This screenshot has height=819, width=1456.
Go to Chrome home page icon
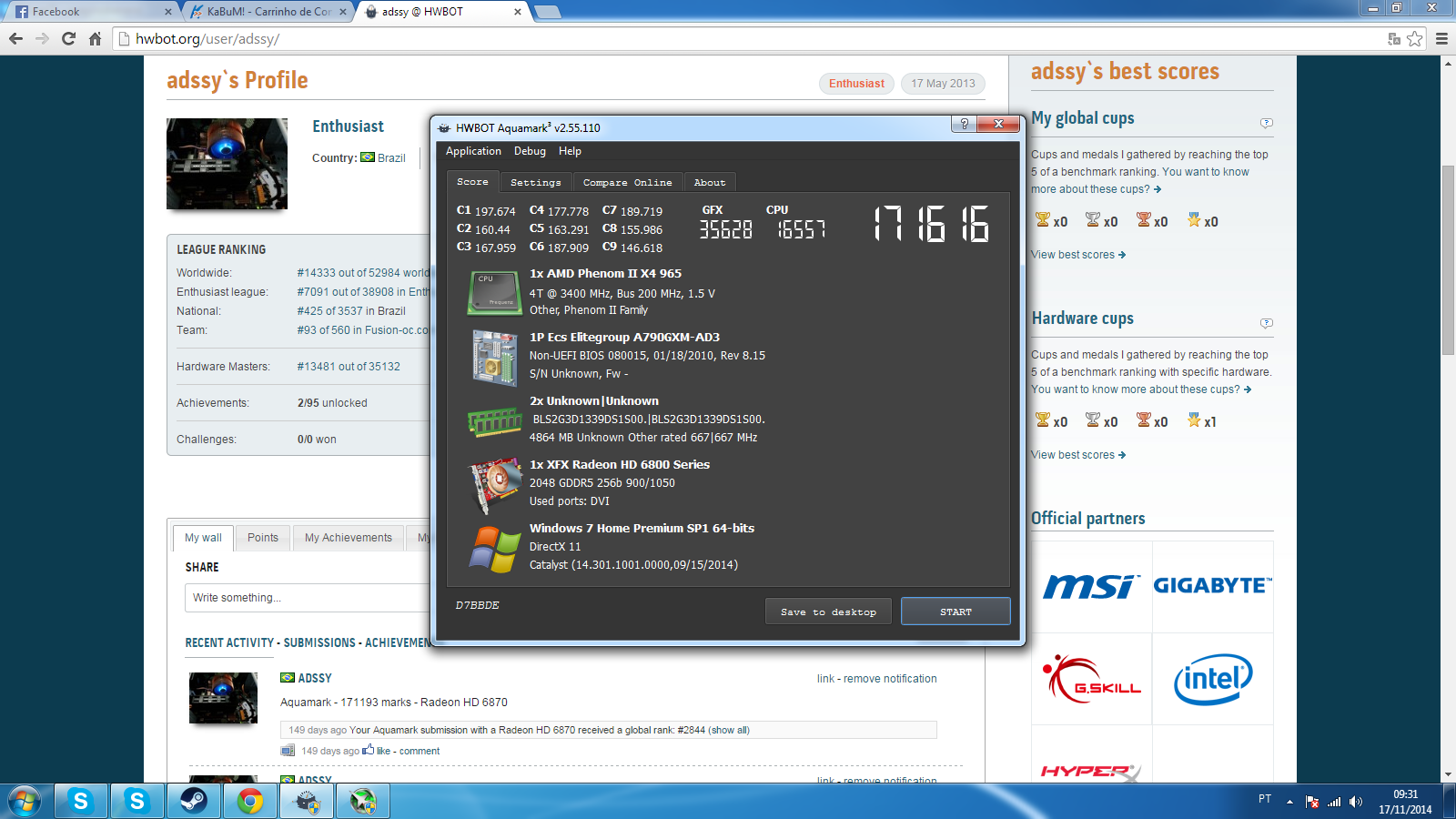[95, 38]
